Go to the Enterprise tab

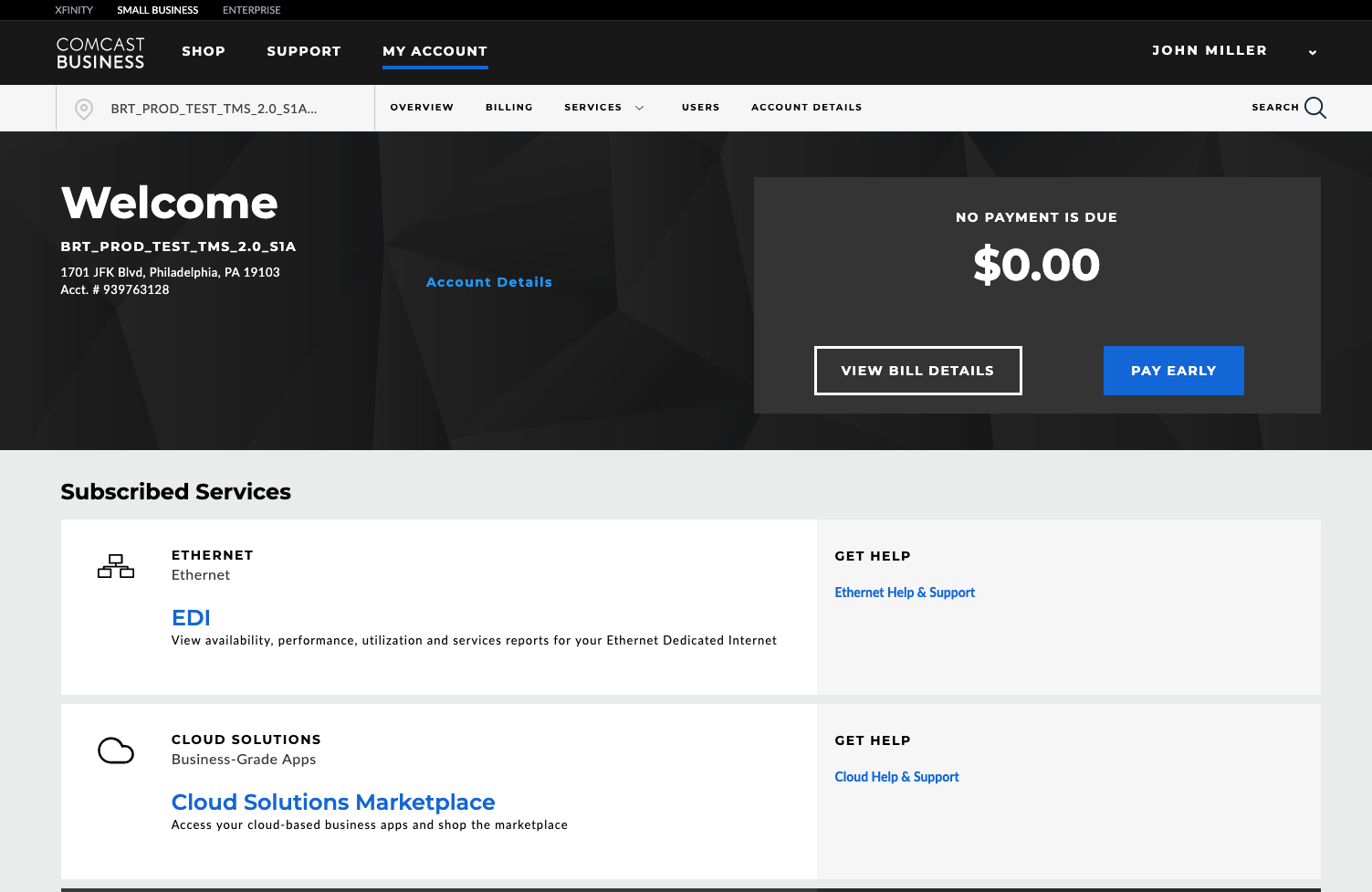click(252, 10)
